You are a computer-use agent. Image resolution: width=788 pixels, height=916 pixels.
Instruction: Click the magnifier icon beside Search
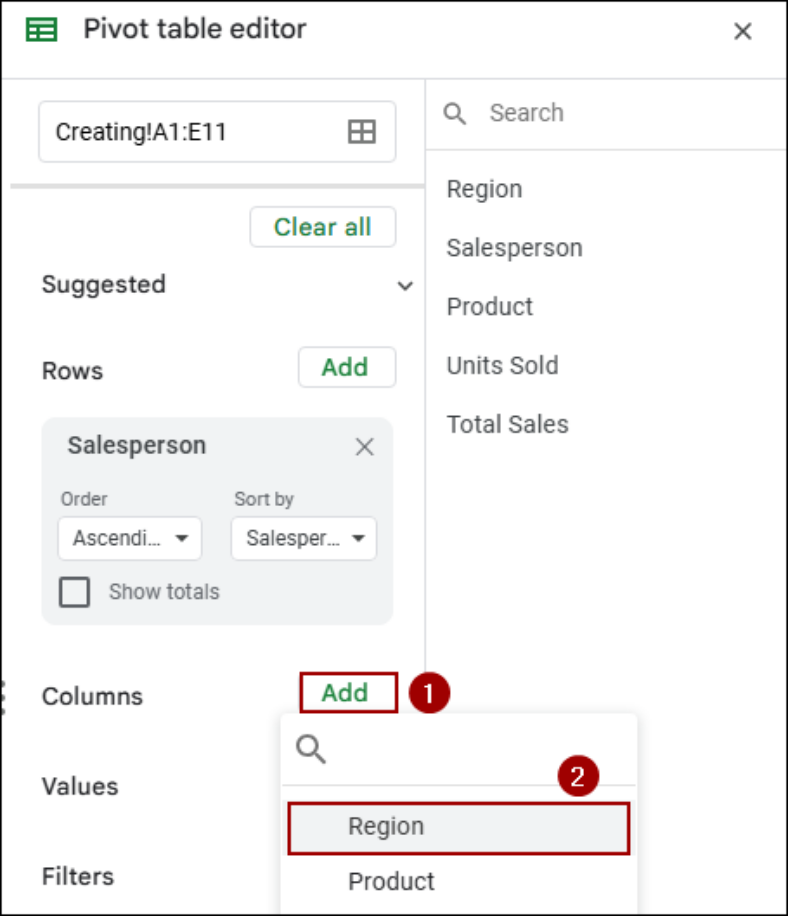click(x=454, y=113)
